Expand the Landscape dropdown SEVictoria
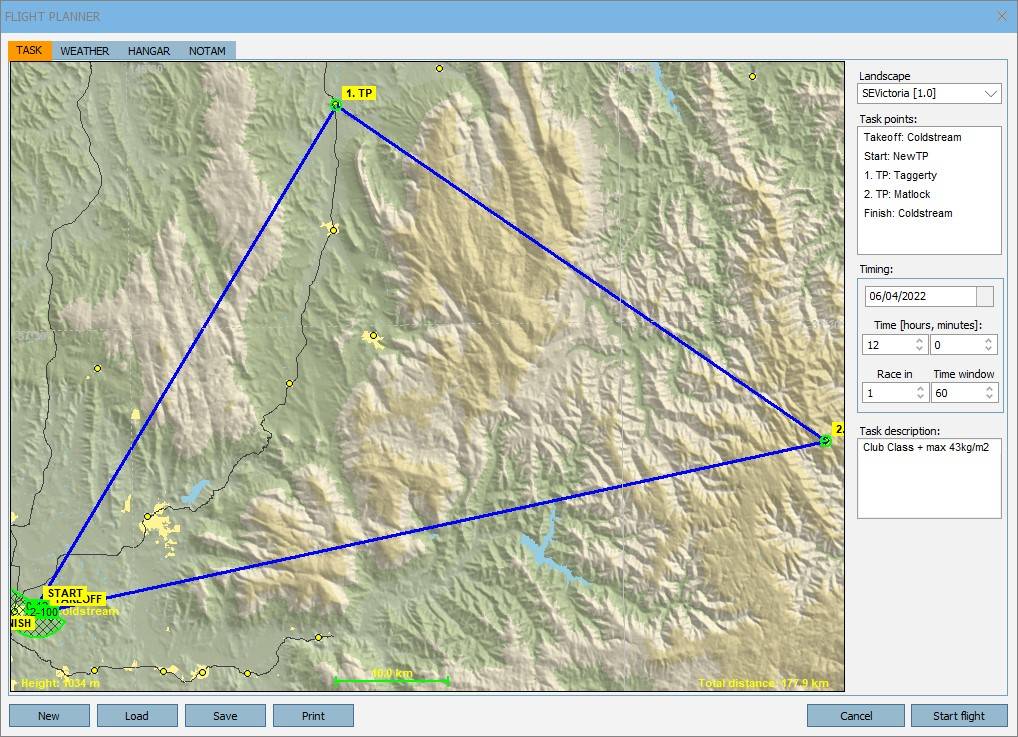This screenshot has width=1018, height=737. (x=990, y=94)
